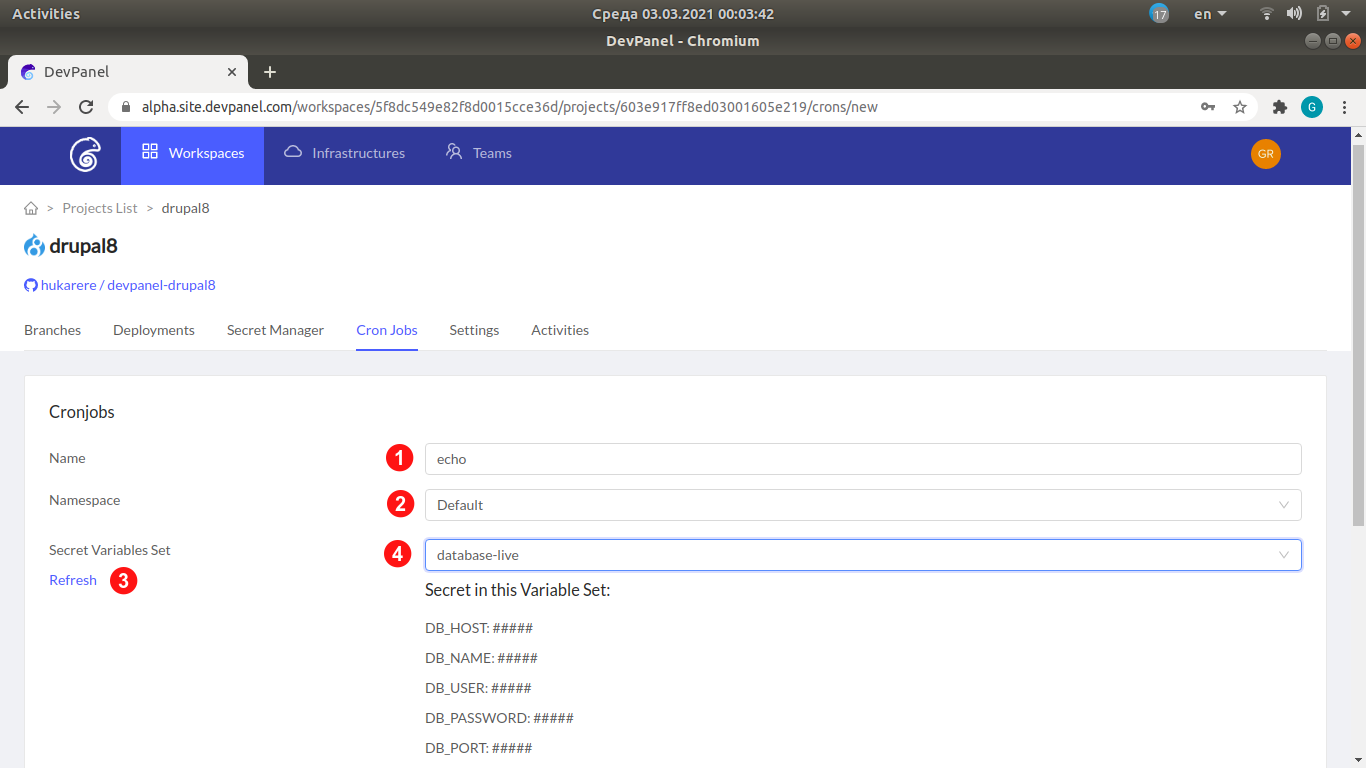The width and height of the screenshot is (1366, 768).
Task: Click the GR user avatar
Action: click(1265, 154)
